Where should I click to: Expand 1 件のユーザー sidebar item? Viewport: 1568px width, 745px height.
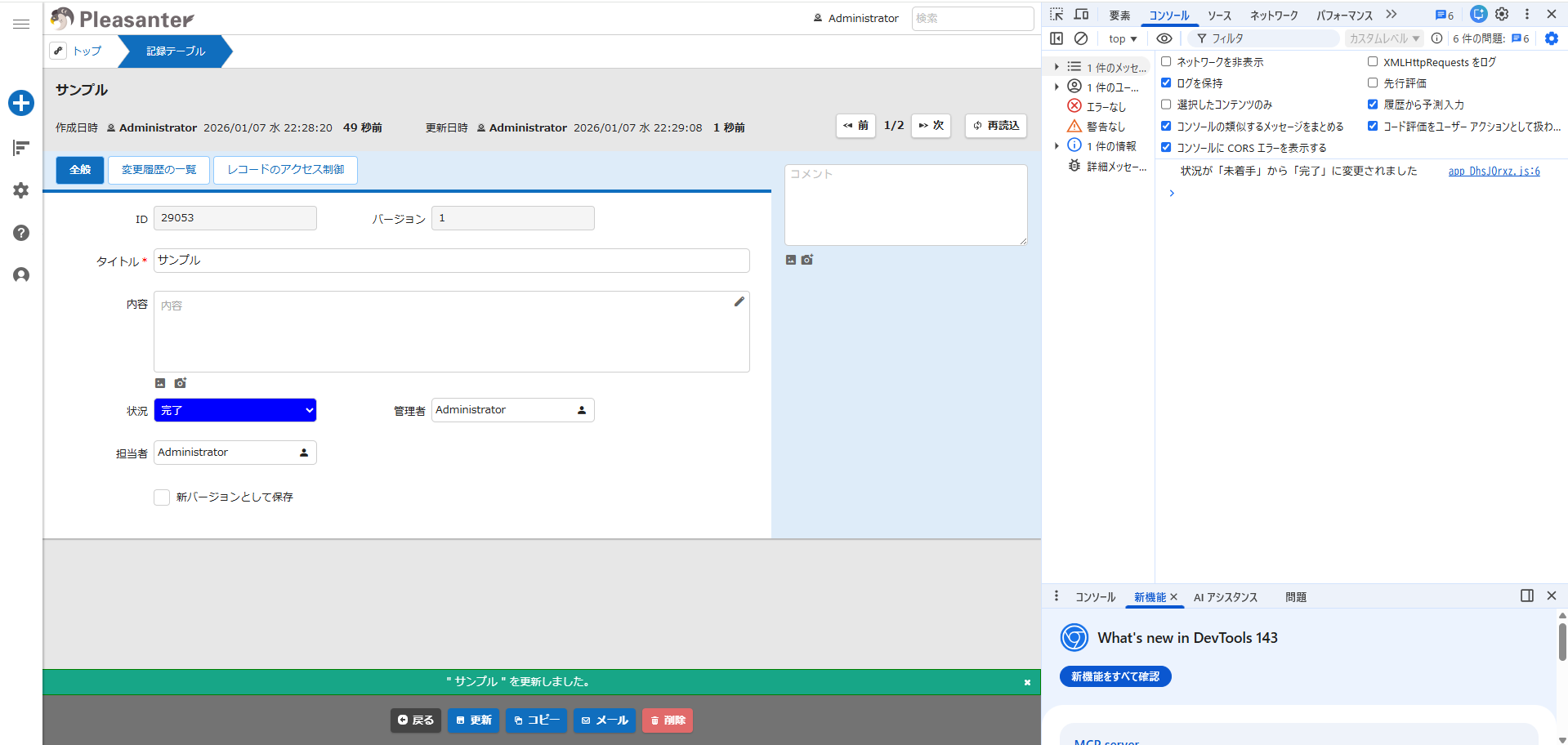coord(1057,87)
